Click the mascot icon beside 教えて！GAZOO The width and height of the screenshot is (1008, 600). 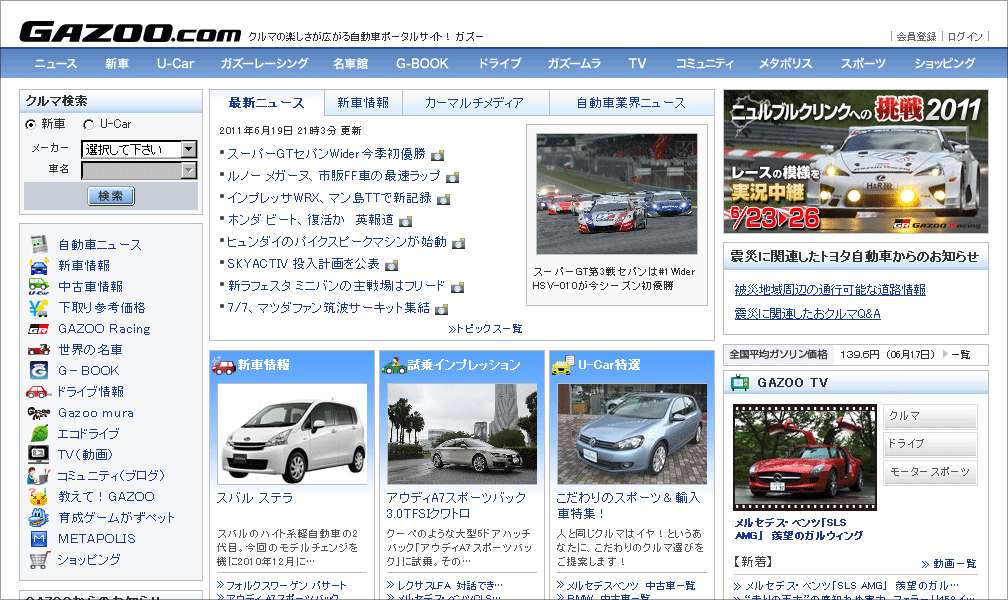39,496
